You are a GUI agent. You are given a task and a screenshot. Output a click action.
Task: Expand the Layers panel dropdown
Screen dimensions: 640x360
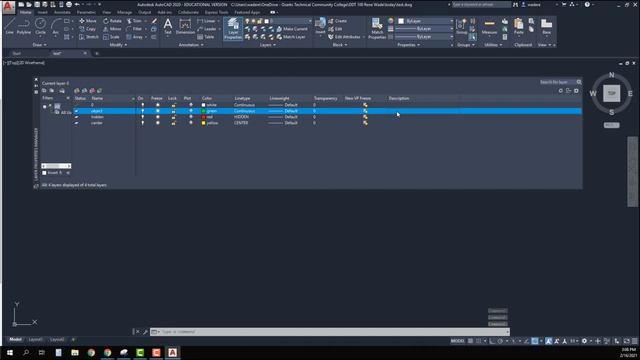coord(267,45)
